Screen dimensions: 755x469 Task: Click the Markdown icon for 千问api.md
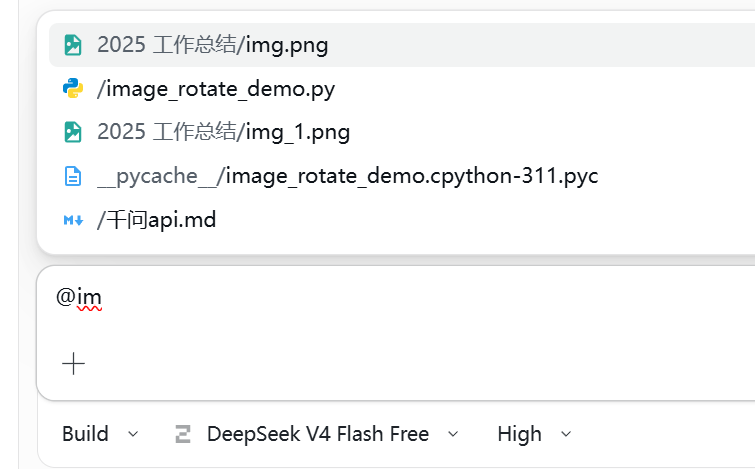coord(73,221)
